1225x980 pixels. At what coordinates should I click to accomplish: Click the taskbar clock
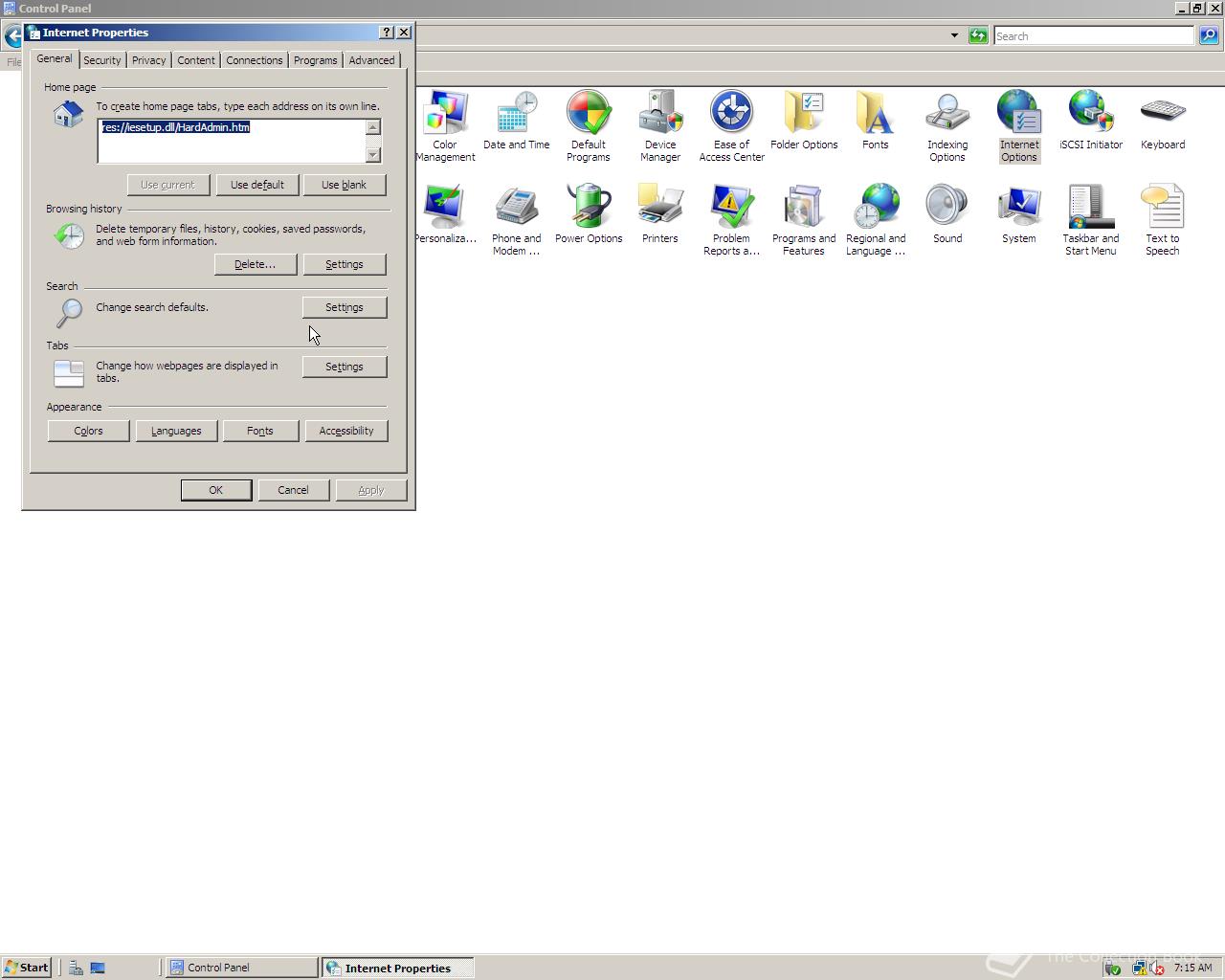tap(1192, 968)
